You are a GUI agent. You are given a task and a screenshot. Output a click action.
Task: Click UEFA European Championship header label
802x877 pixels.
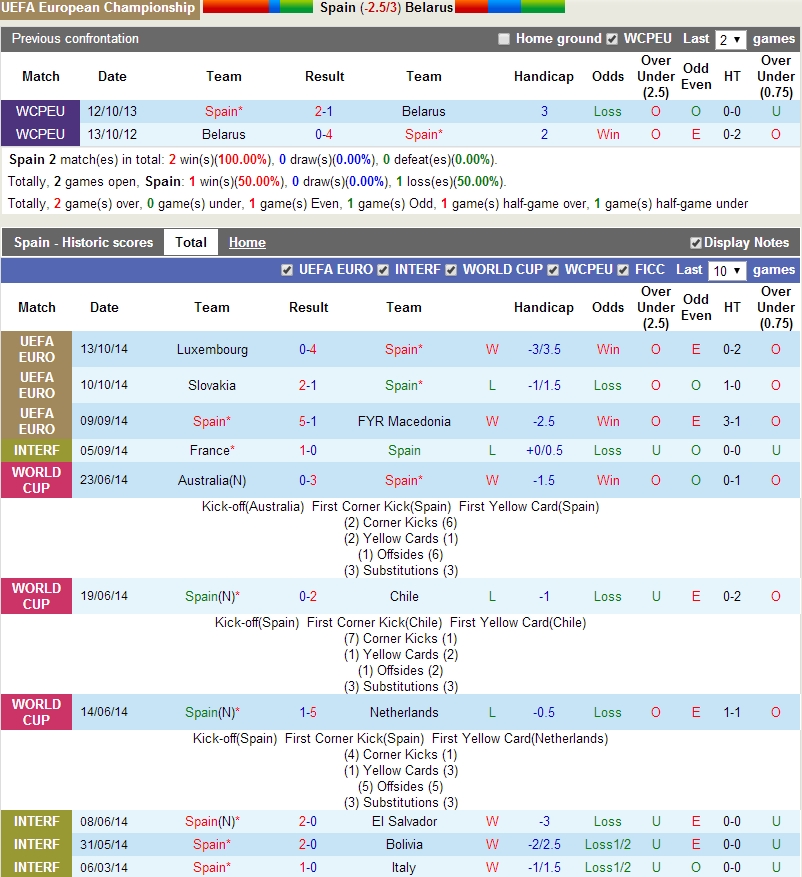[98, 8]
